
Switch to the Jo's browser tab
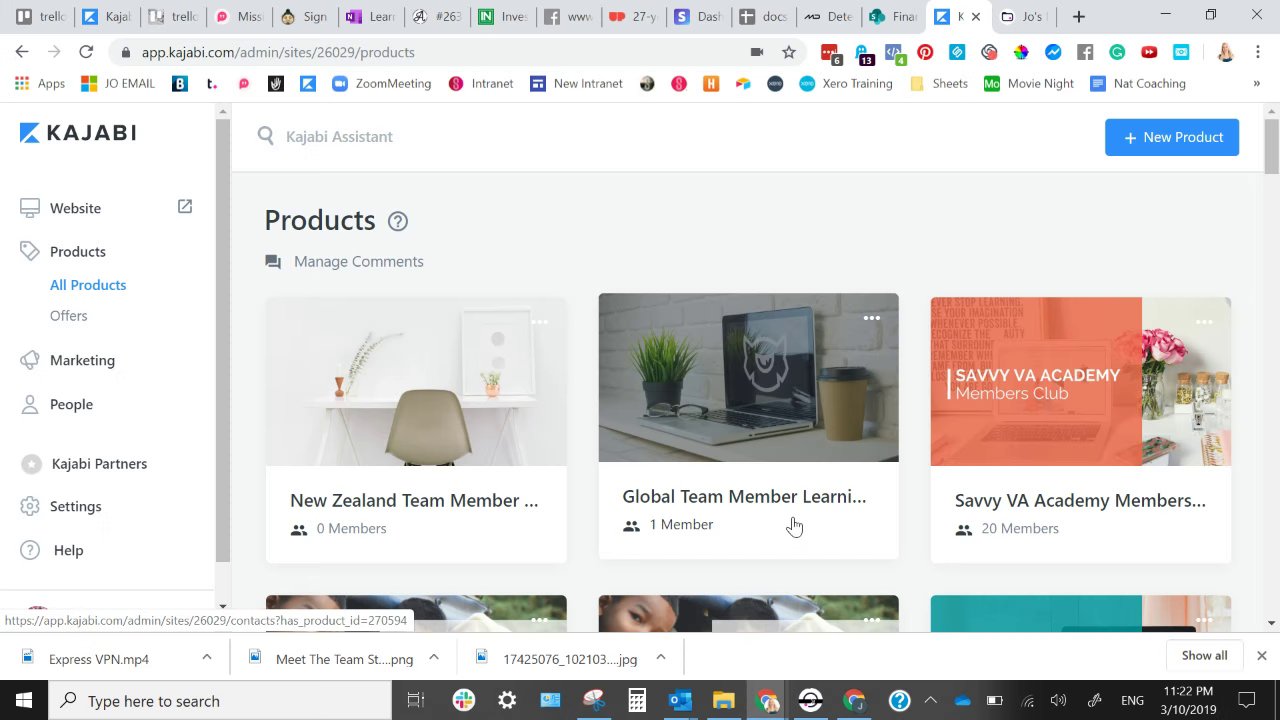[x=1022, y=16]
